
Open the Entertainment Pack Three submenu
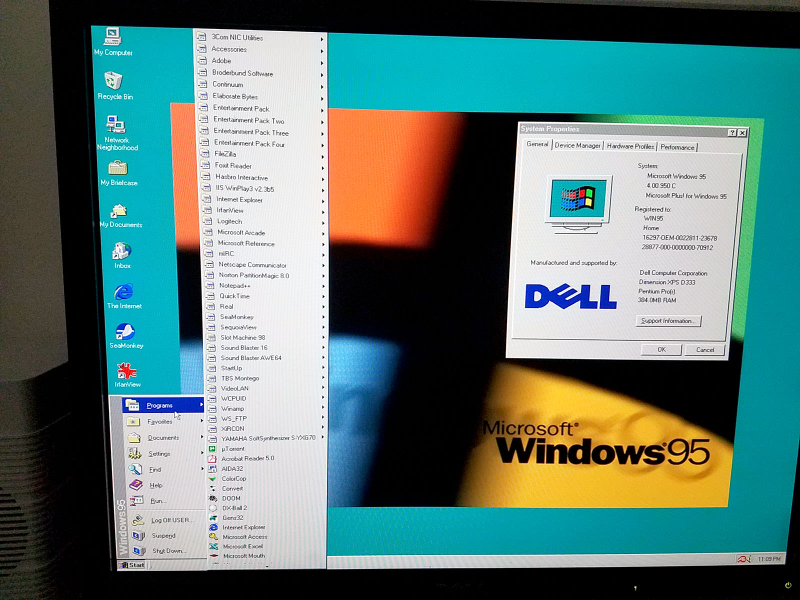tap(262, 133)
